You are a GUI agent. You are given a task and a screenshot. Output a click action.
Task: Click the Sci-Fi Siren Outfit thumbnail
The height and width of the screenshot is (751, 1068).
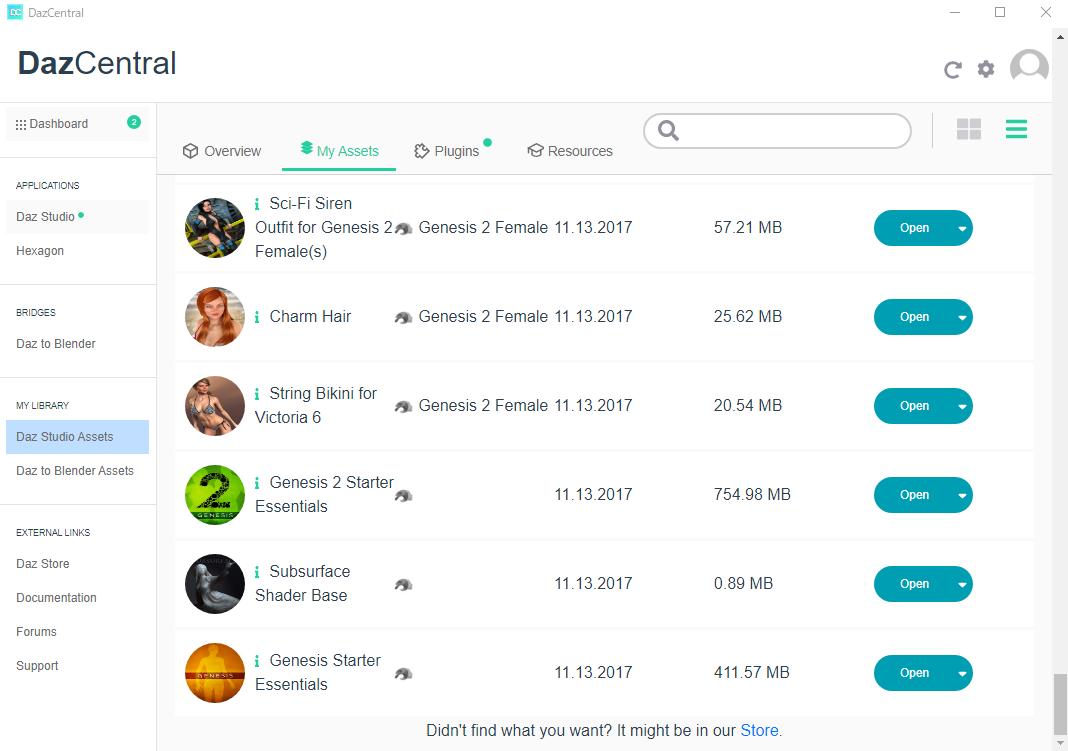click(215, 228)
